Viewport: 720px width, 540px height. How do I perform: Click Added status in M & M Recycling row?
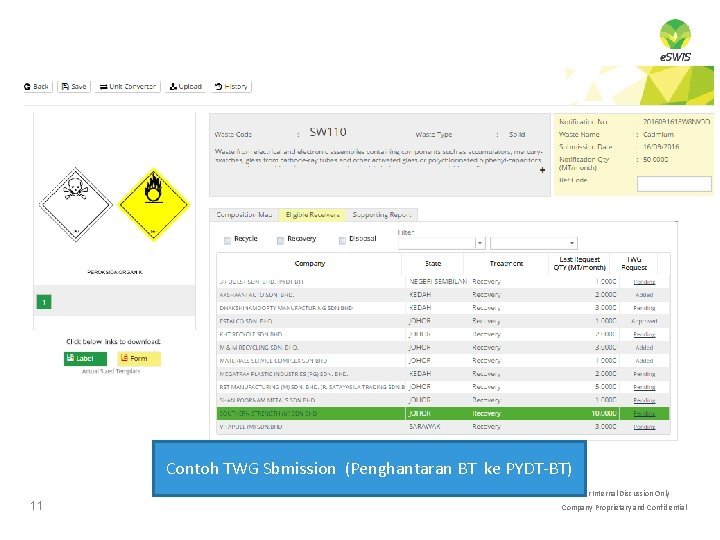[644, 348]
